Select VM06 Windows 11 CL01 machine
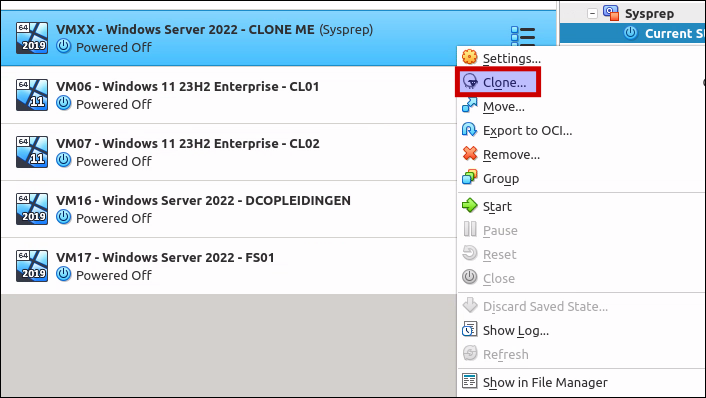The width and height of the screenshot is (706, 398). 229,95
